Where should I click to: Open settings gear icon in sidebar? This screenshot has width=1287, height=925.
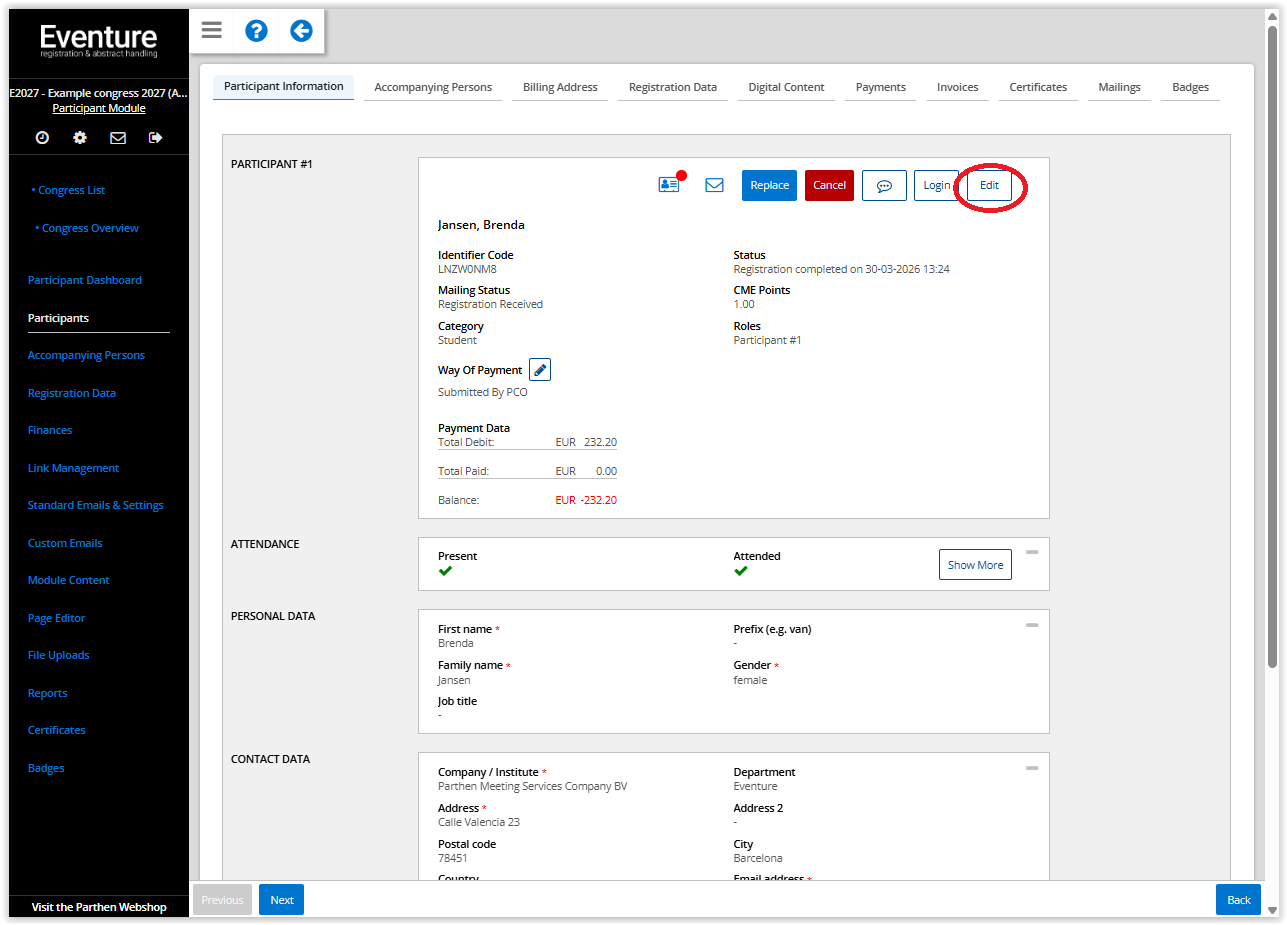80,138
